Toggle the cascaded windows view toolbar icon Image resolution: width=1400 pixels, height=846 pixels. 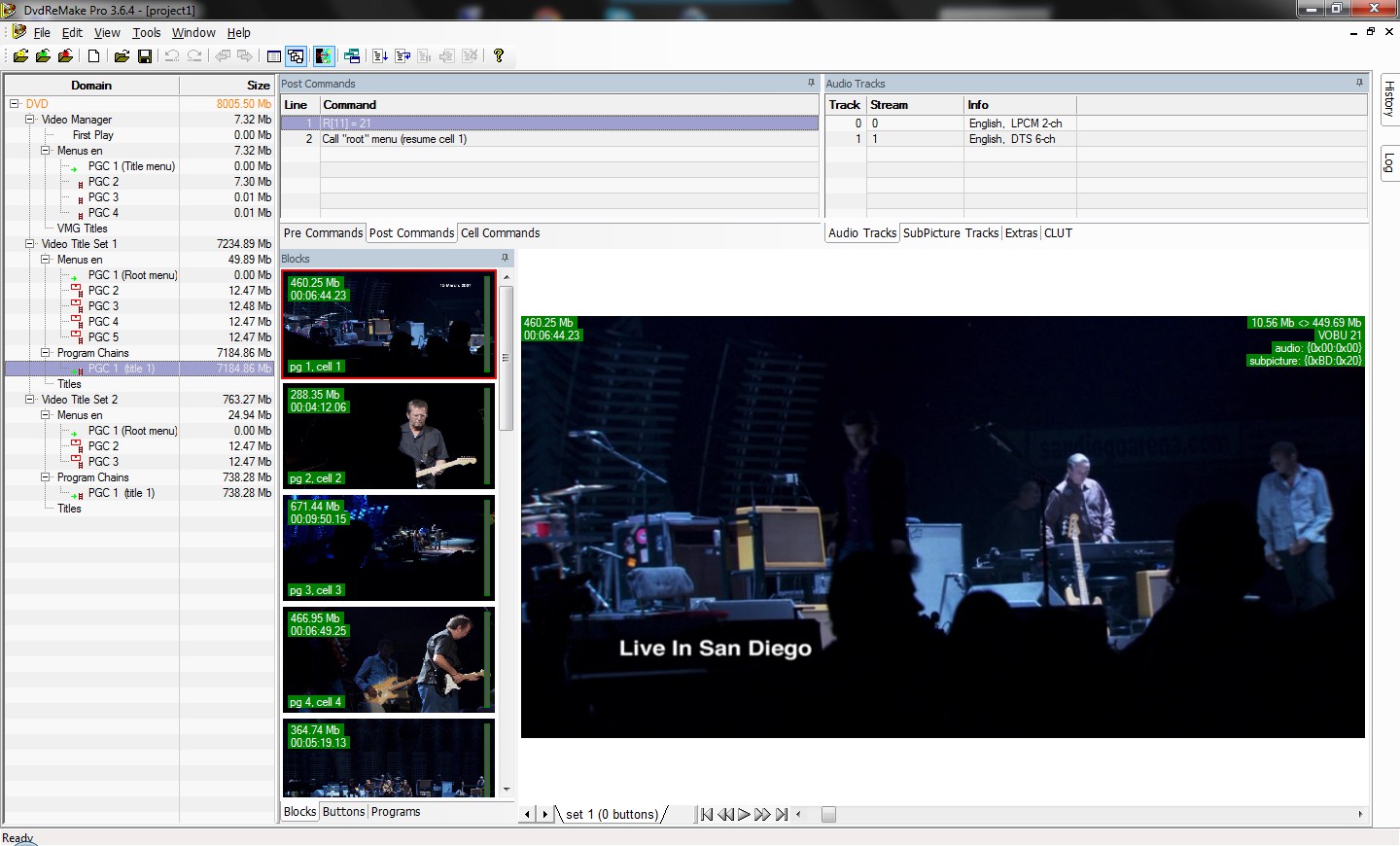(297, 56)
